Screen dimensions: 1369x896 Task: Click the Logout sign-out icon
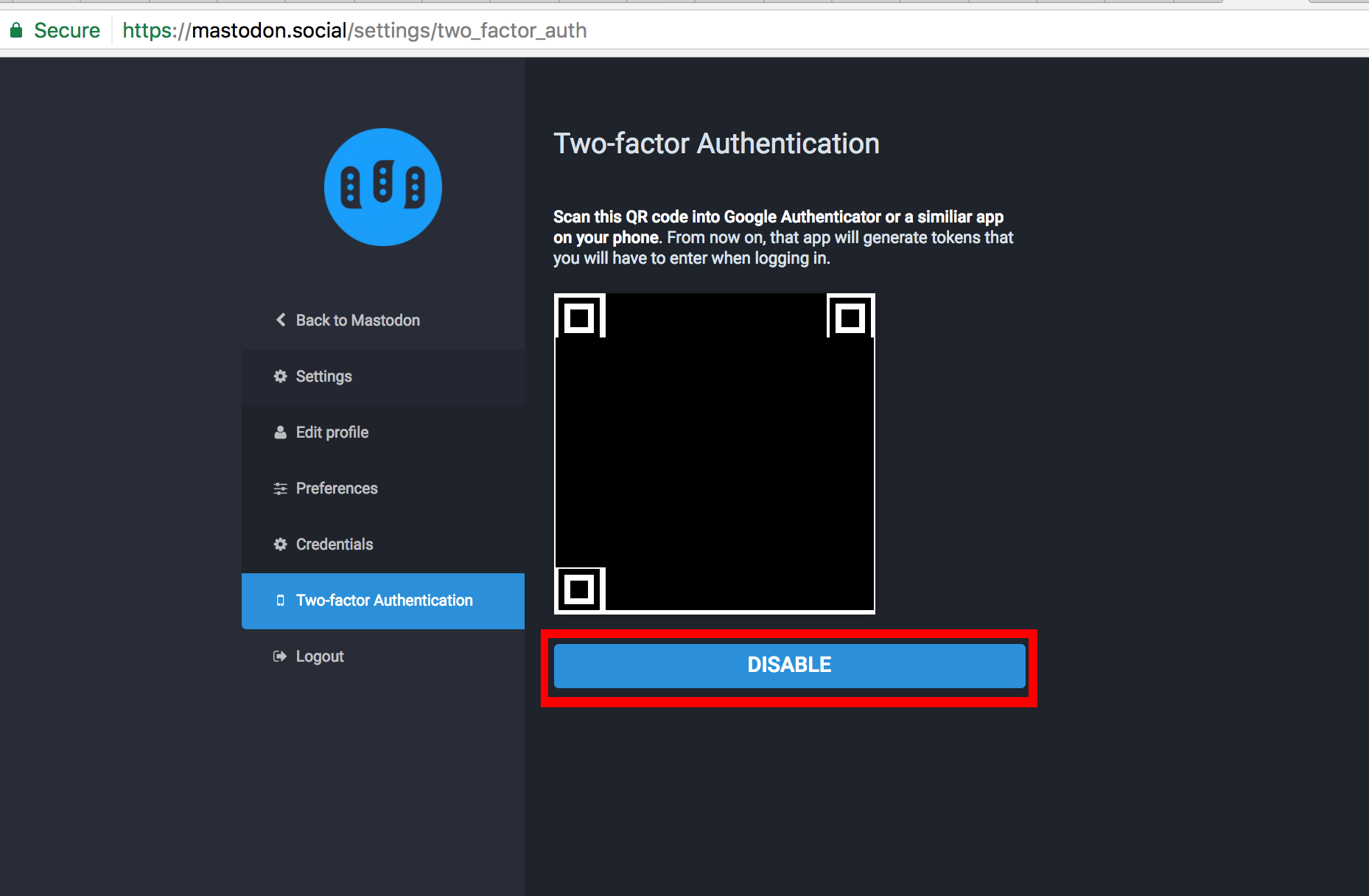point(280,657)
